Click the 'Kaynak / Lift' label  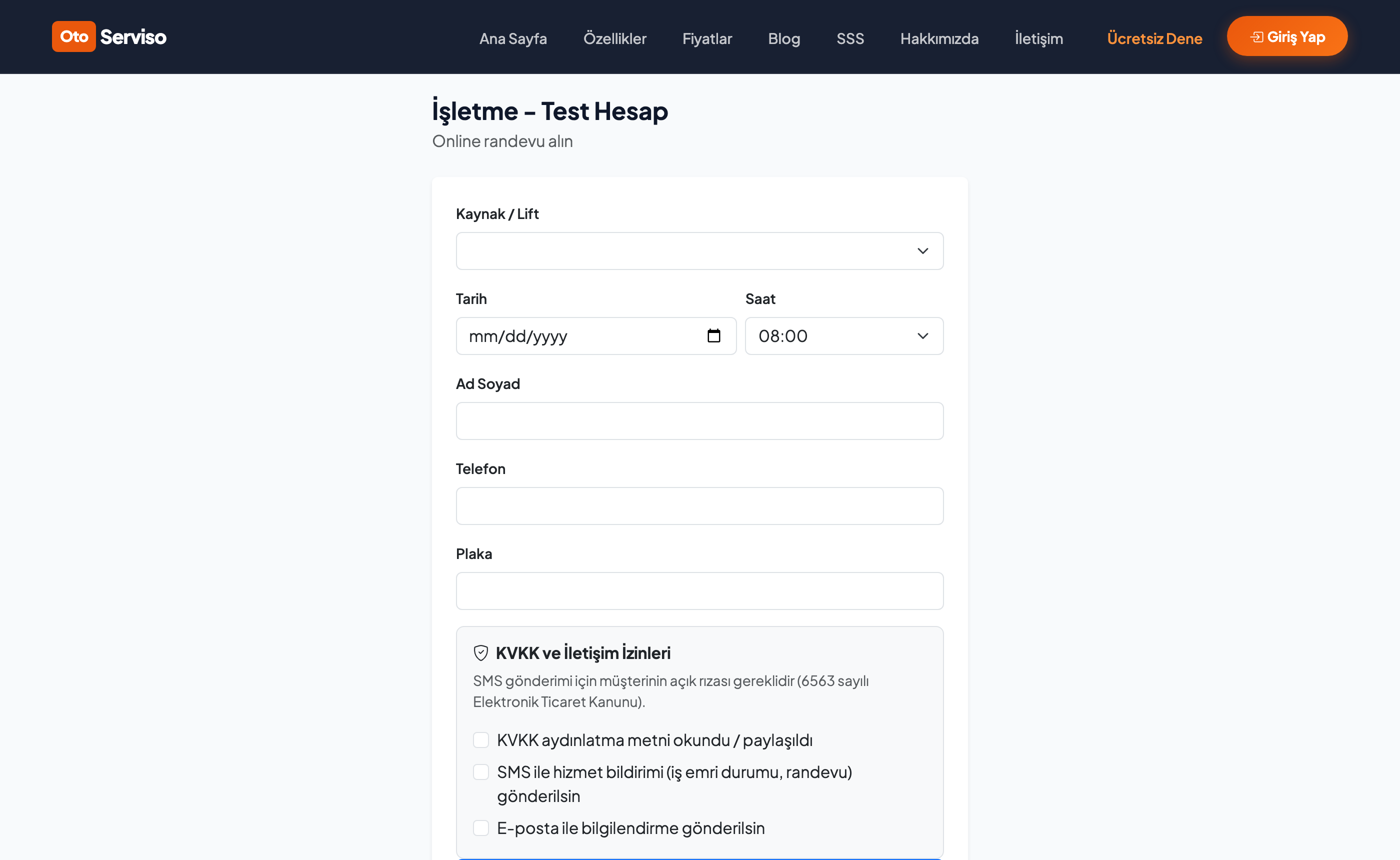[497, 214]
